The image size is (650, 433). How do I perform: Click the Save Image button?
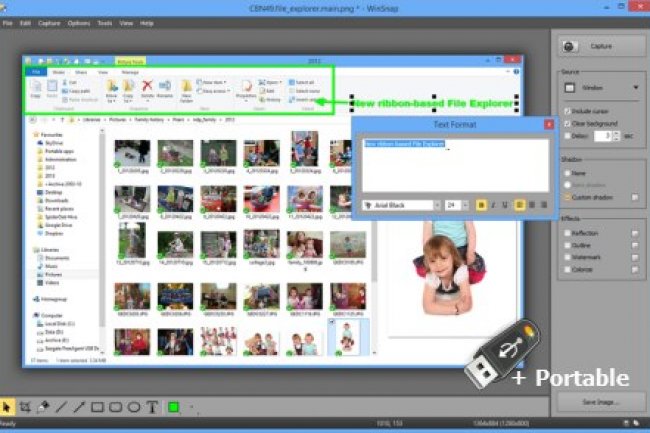pyautogui.click(x=601, y=402)
